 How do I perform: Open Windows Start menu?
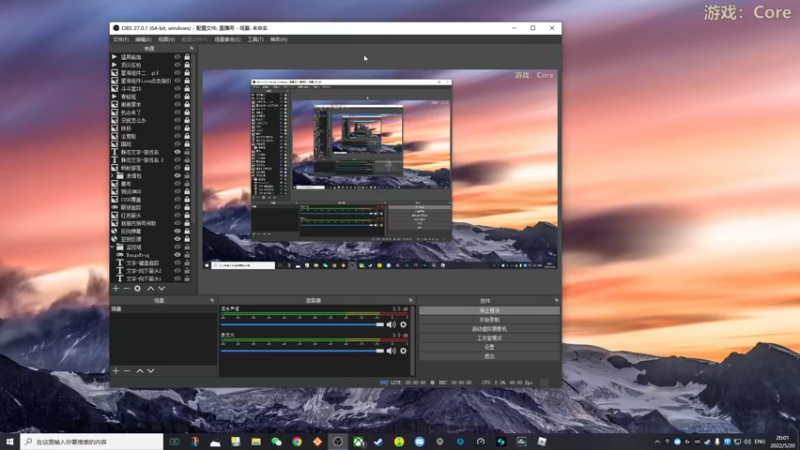(9, 441)
